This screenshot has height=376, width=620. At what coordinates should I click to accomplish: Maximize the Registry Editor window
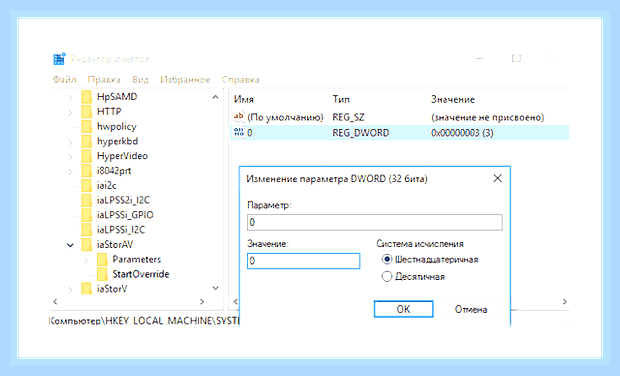pyautogui.click(x=516, y=59)
